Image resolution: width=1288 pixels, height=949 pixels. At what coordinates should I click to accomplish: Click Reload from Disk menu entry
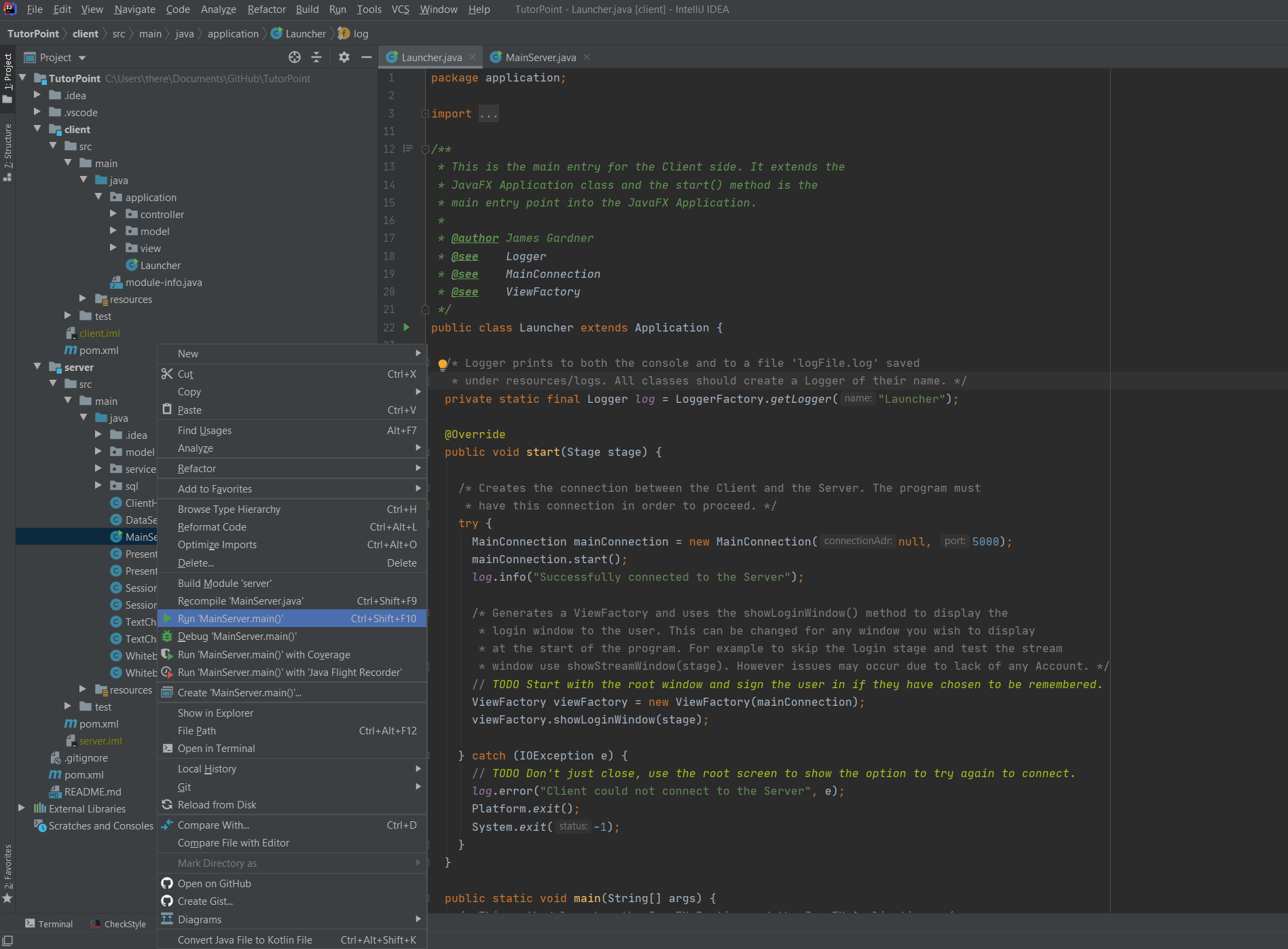[292, 804]
